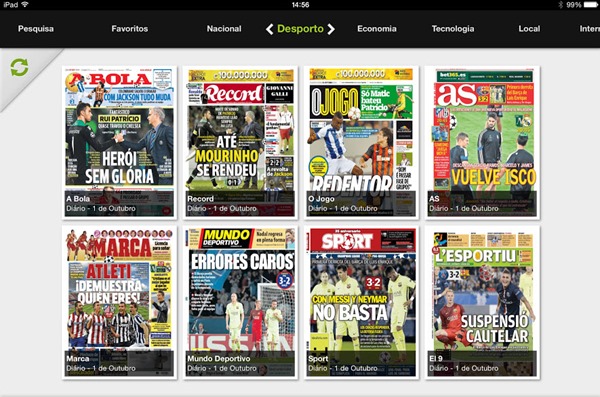This screenshot has width=600, height=397.
Task: Tap the battery indicator in status bar
Action: (592, 5)
